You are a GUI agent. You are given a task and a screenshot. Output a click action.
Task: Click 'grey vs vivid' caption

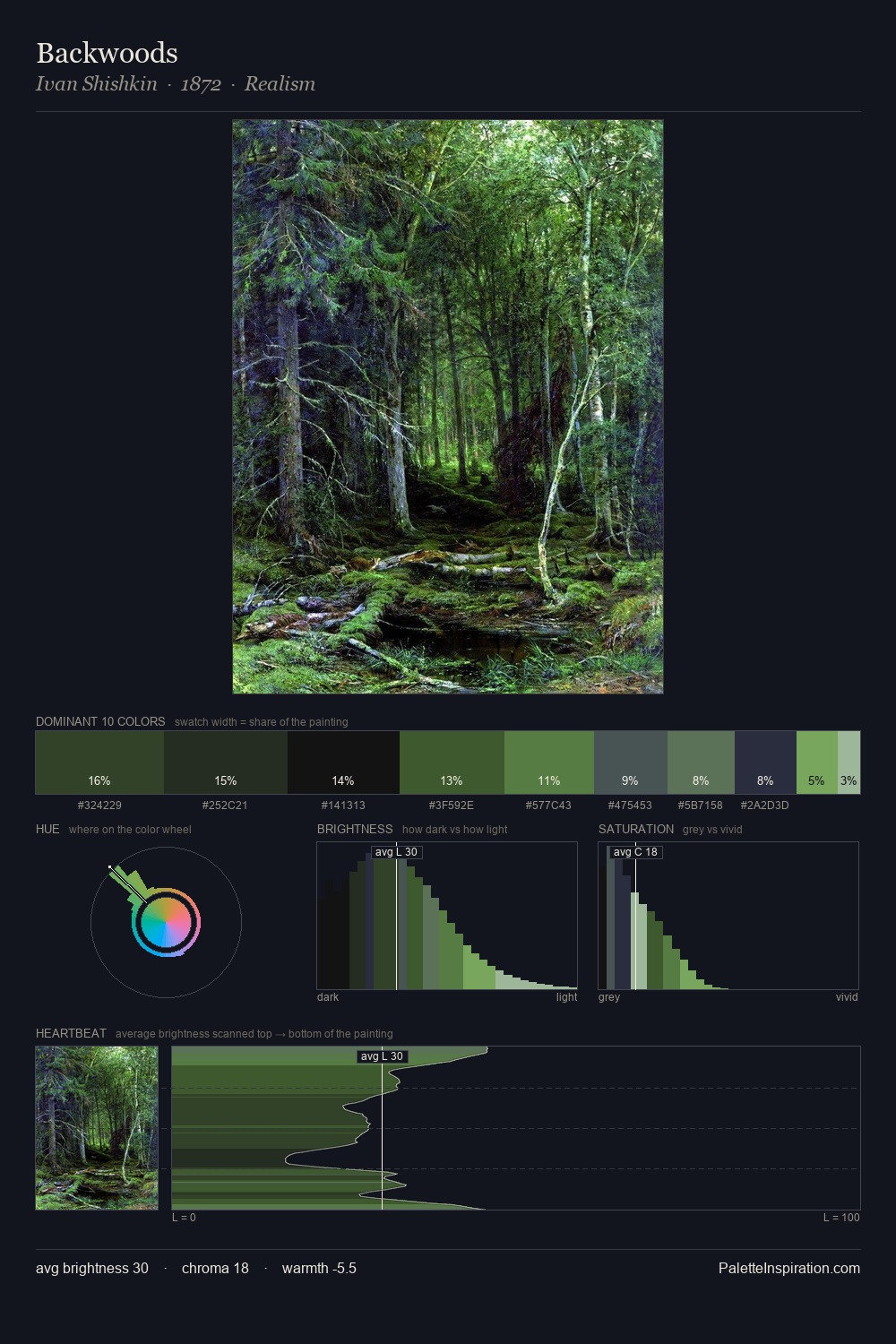pyautogui.click(x=712, y=829)
